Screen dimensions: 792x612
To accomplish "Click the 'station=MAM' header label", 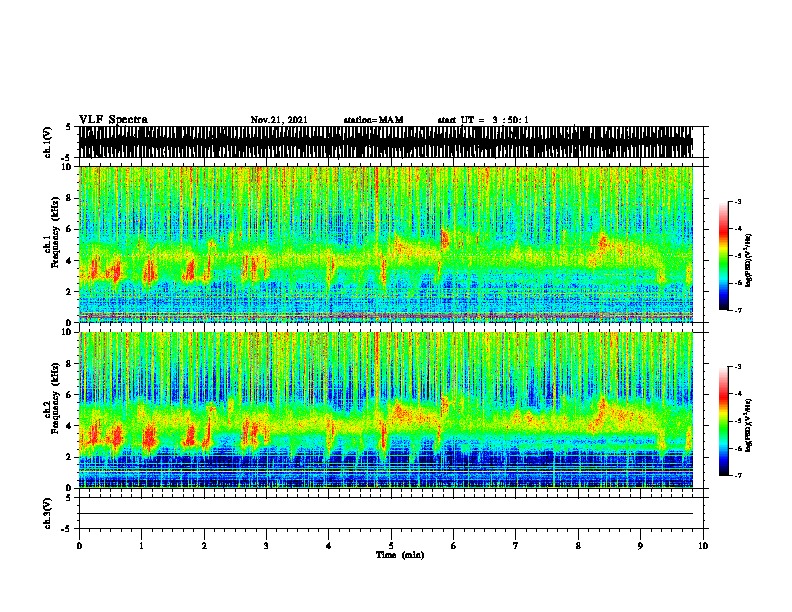I will [x=373, y=120].
